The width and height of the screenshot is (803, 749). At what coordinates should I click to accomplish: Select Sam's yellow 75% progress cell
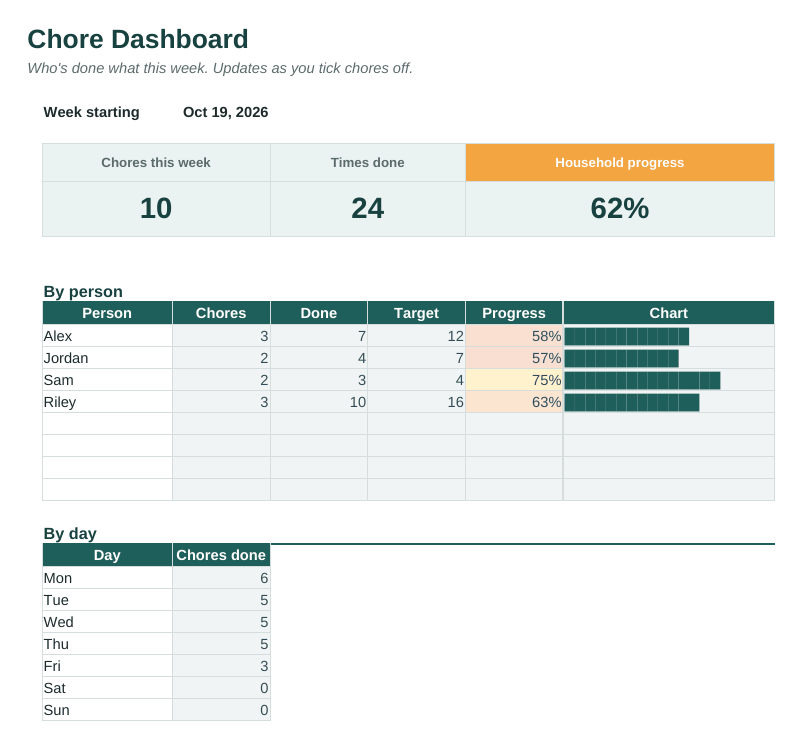514,380
